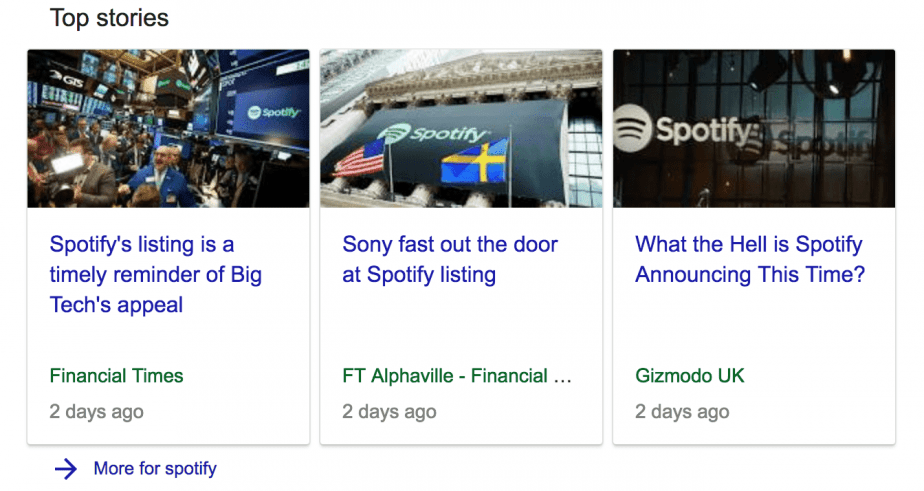The image size is (924, 491).
Task: Click 2 days ago under FT Alphaville
Action: point(390,411)
